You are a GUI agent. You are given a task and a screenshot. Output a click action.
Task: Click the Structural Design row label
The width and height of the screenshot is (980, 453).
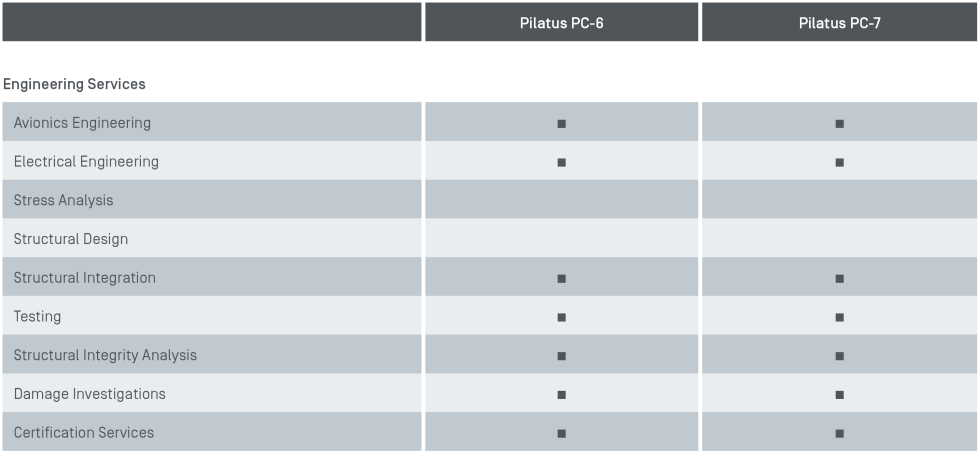[x=70, y=239]
